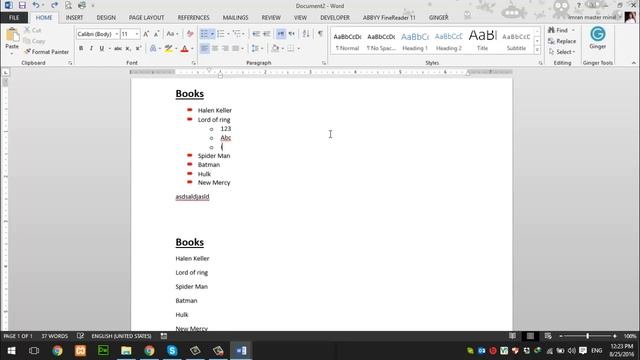Save the document with the floppy disk icon
Viewport: 640px width, 360px height.
[x=22, y=5]
